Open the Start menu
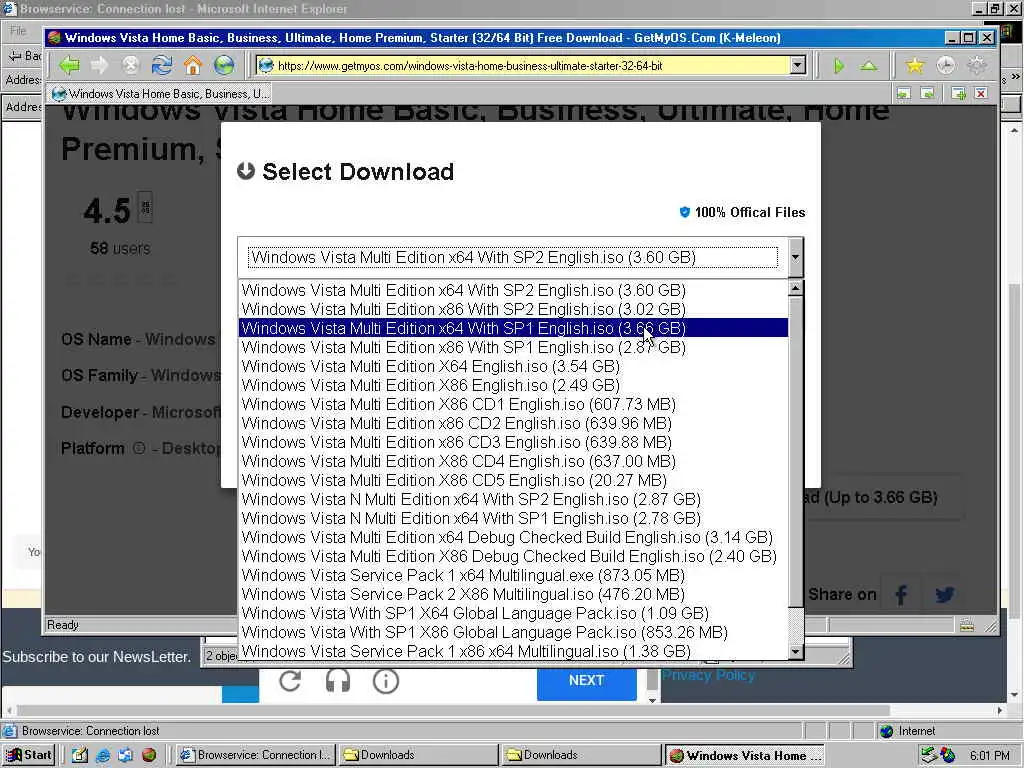 pos(29,755)
